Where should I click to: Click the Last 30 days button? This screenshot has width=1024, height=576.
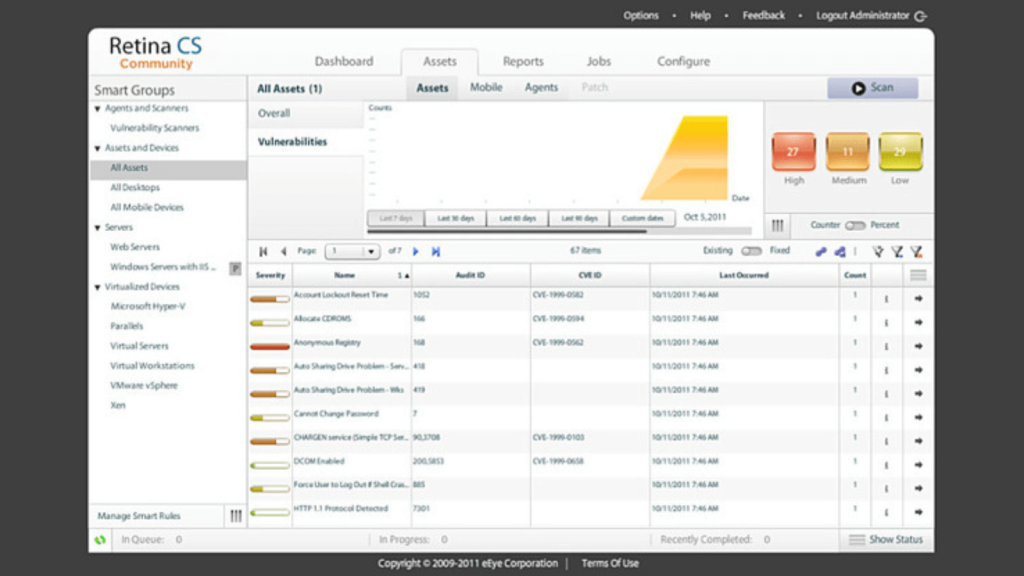pyautogui.click(x=455, y=218)
